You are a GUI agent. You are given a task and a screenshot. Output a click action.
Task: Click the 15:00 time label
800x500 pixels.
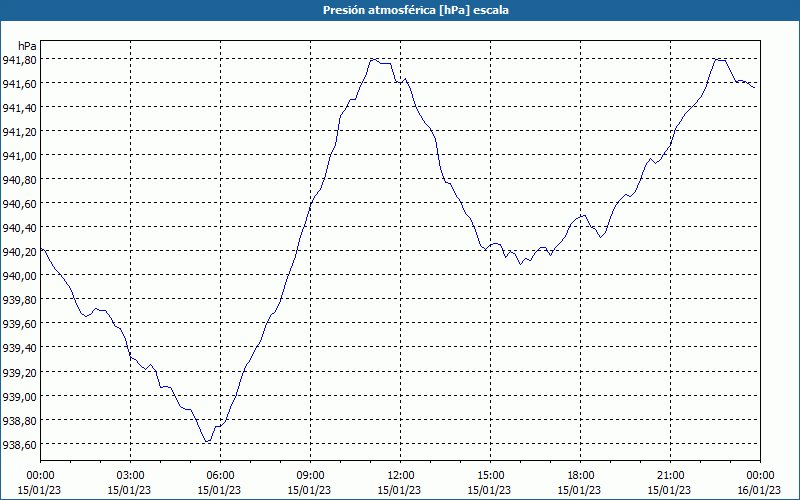490,476
